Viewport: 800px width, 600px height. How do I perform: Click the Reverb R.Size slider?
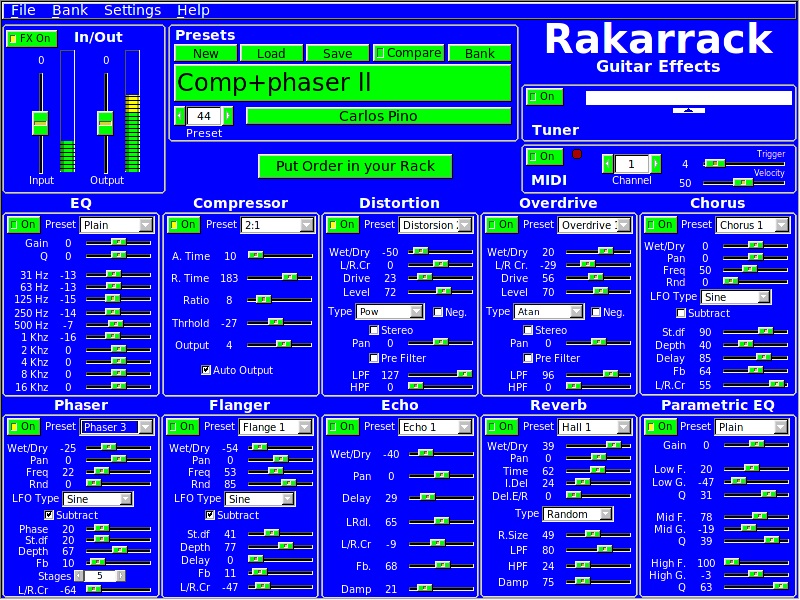click(x=598, y=535)
